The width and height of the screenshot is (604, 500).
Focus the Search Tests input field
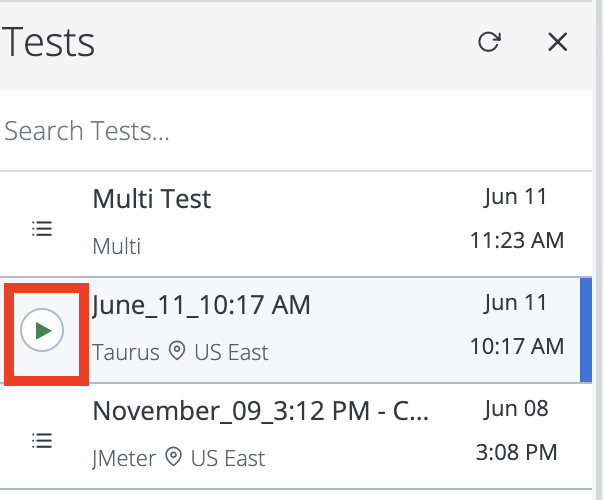296,131
